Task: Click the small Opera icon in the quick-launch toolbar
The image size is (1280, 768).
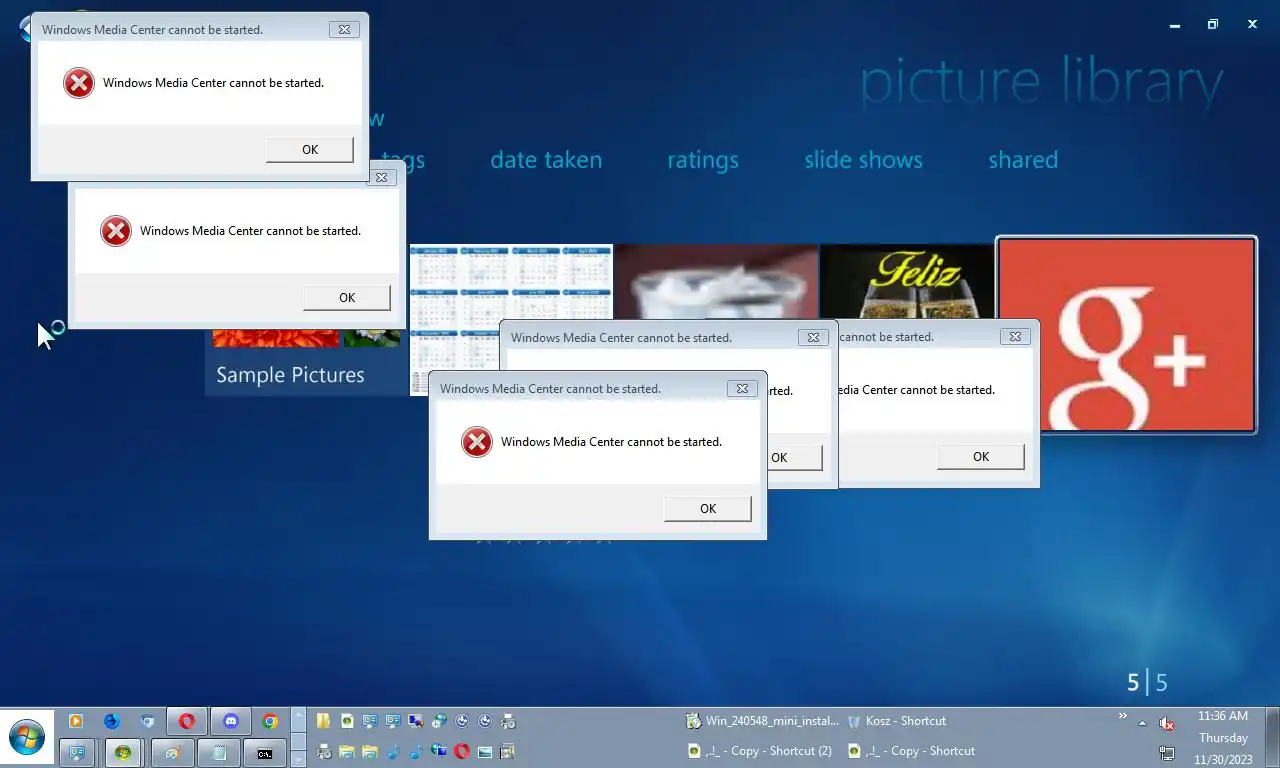Action: click(462, 751)
